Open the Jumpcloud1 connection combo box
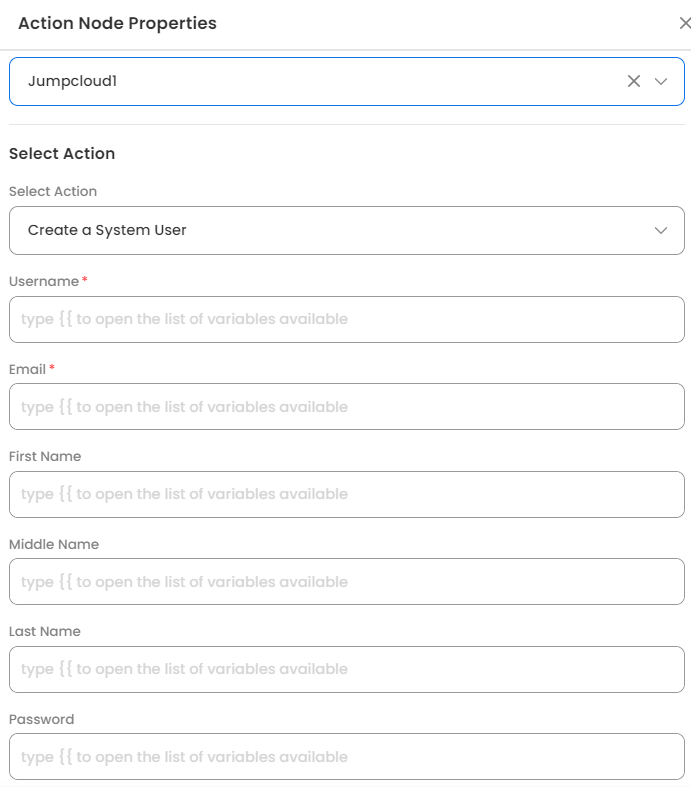 (300, 81)
